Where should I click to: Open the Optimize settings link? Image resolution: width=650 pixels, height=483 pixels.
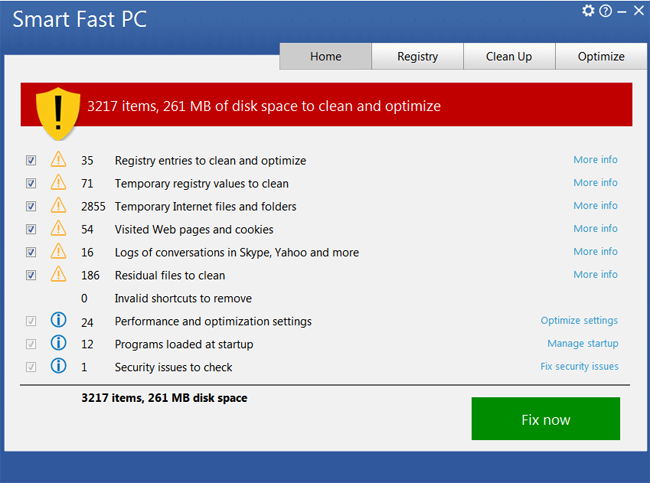(579, 321)
